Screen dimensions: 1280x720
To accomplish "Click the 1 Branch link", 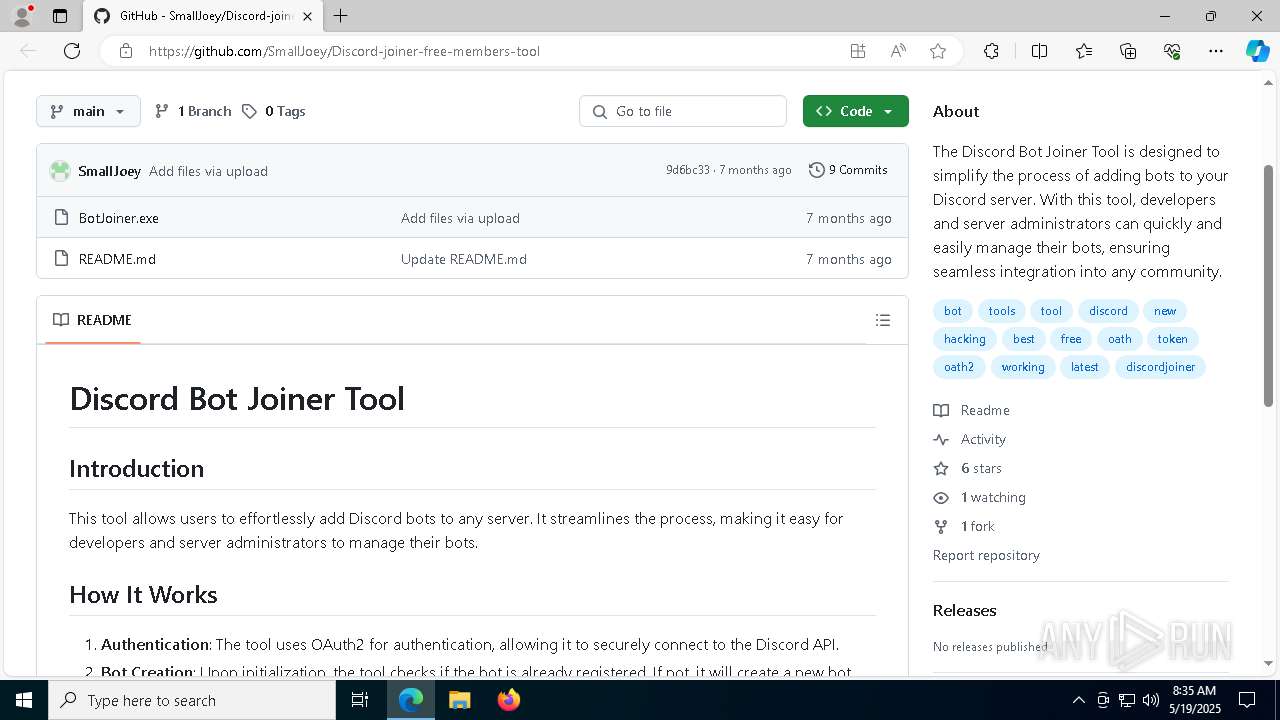I will click(x=193, y=111).
